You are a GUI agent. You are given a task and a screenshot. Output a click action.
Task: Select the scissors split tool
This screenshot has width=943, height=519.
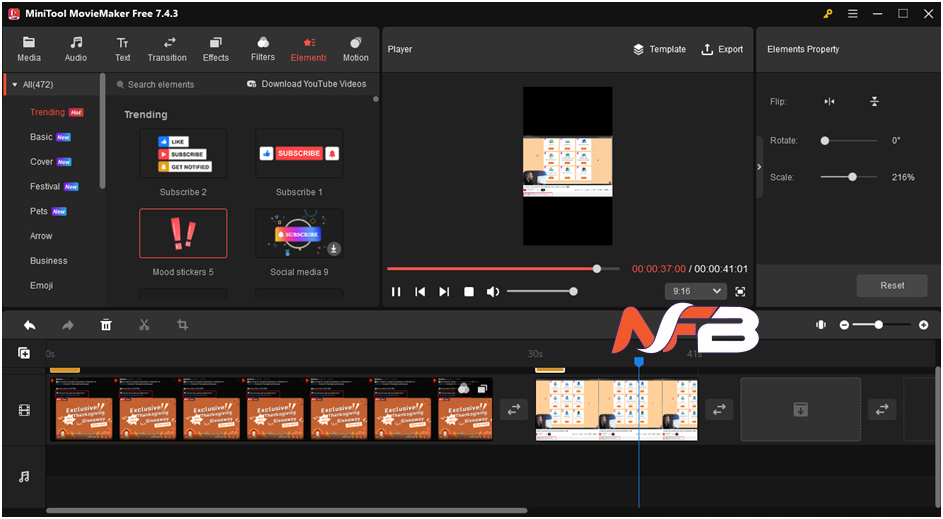coord(144,325)
